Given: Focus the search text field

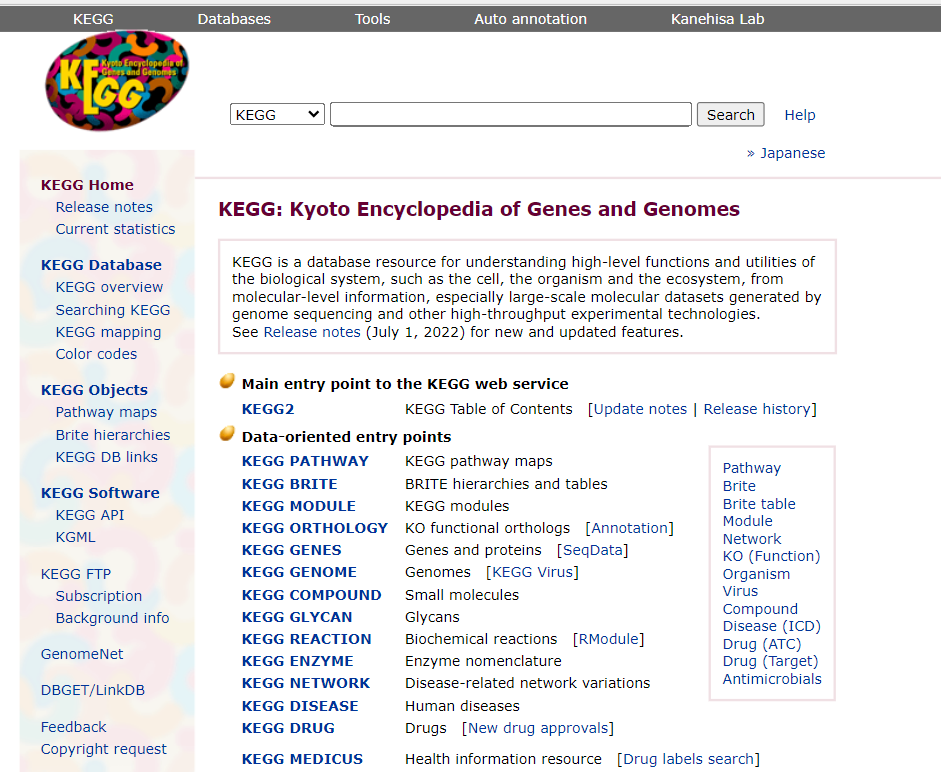Looking at the screenshot, I should pyautogui.click(x=511, y=114).
